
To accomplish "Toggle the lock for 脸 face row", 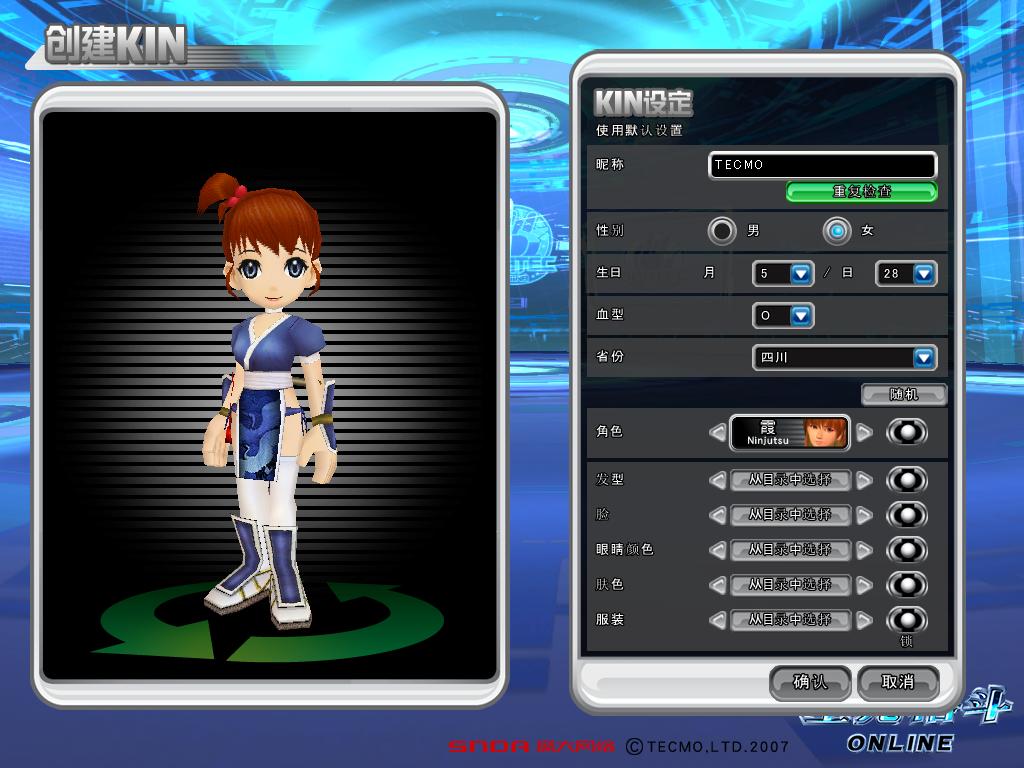I will tap(906, 515).
